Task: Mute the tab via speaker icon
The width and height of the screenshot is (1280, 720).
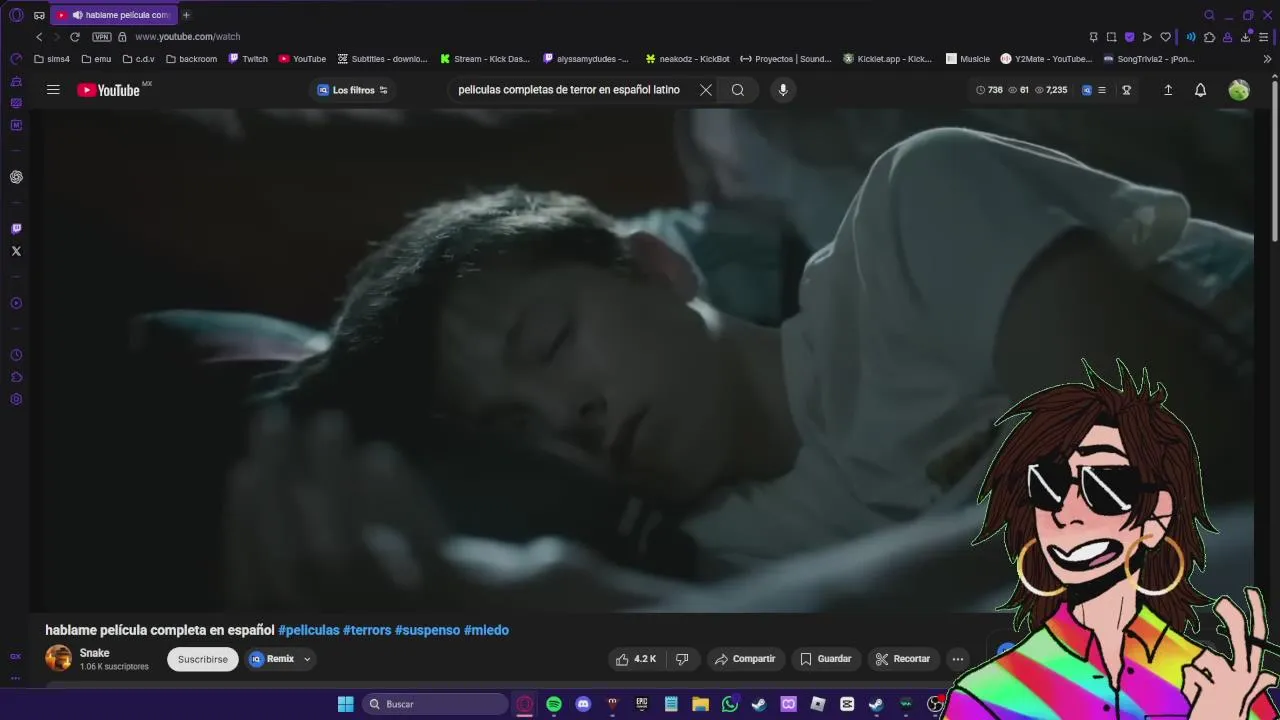Action: [x=78, y=15]
